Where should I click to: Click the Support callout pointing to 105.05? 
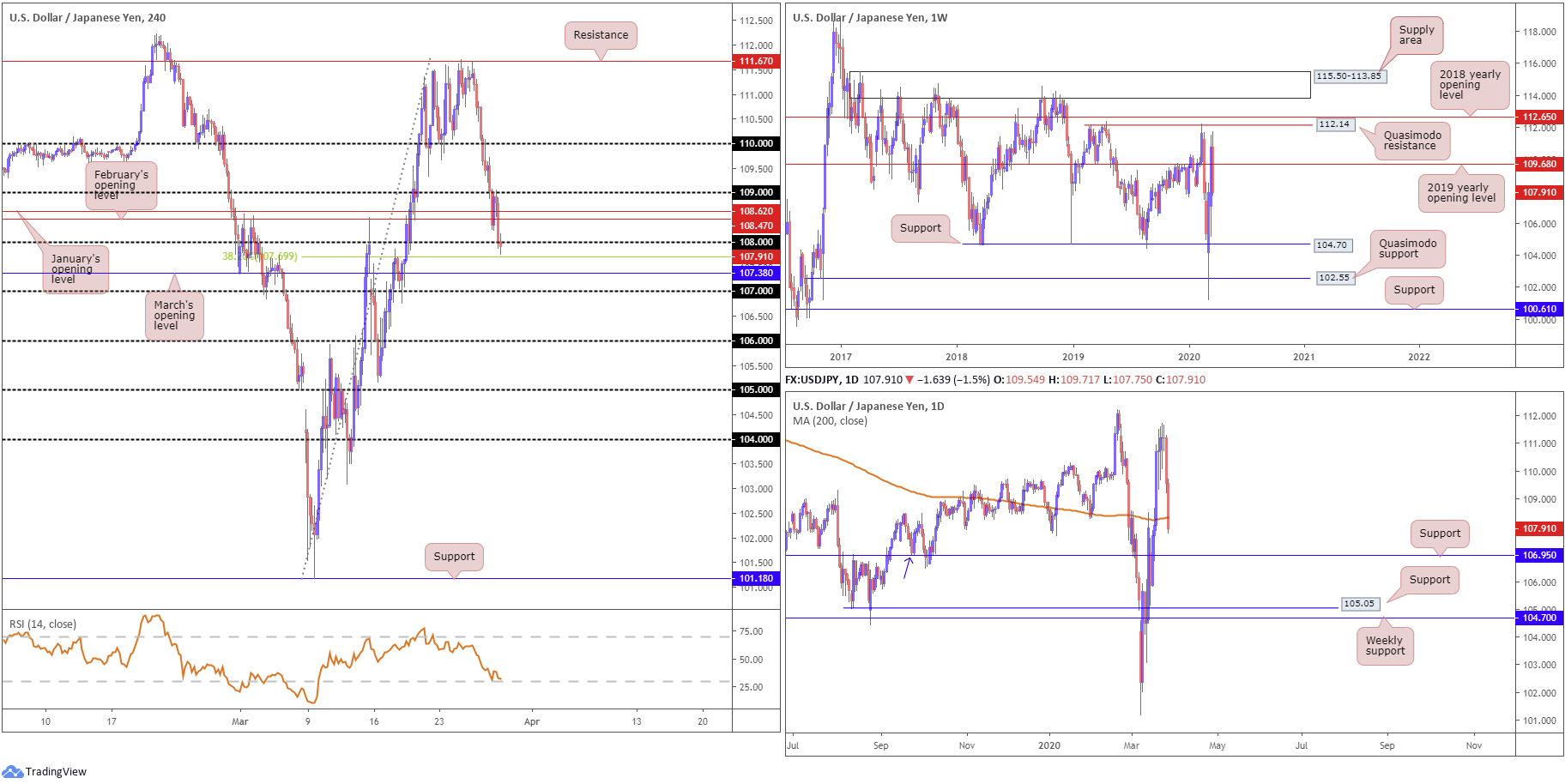click(x=1429, y=580)
